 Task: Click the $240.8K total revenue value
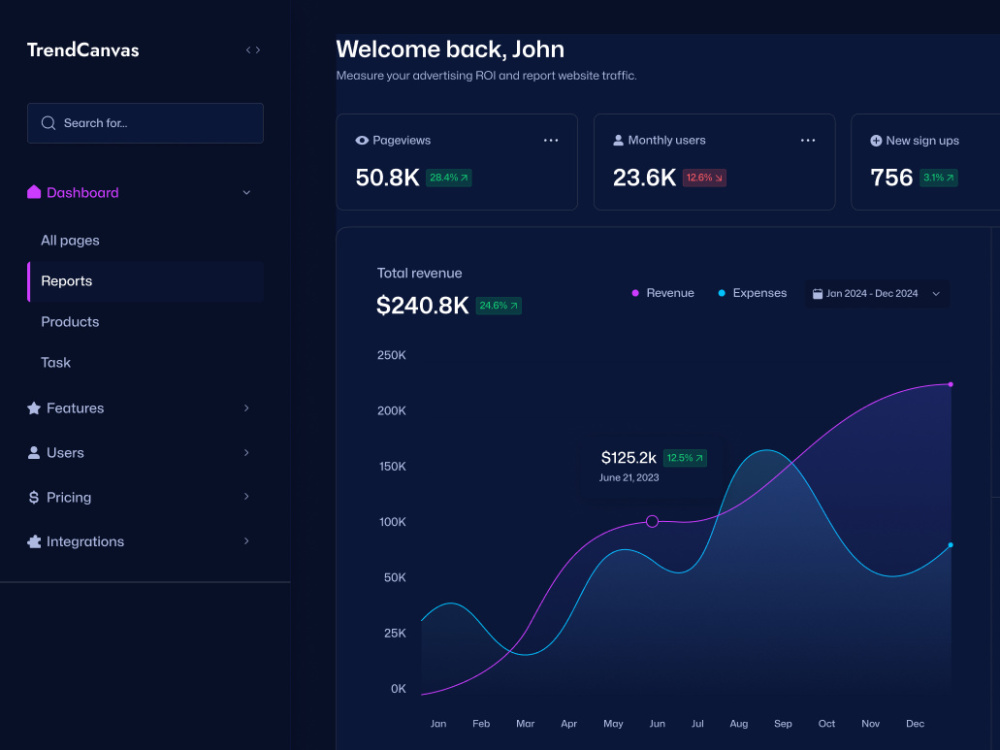pos(423,305)
